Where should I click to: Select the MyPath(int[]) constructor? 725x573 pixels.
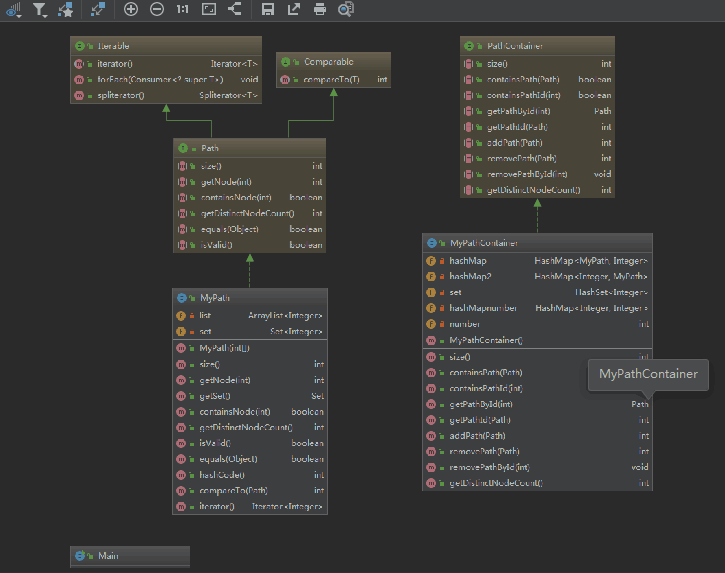(x=250, y=348)
